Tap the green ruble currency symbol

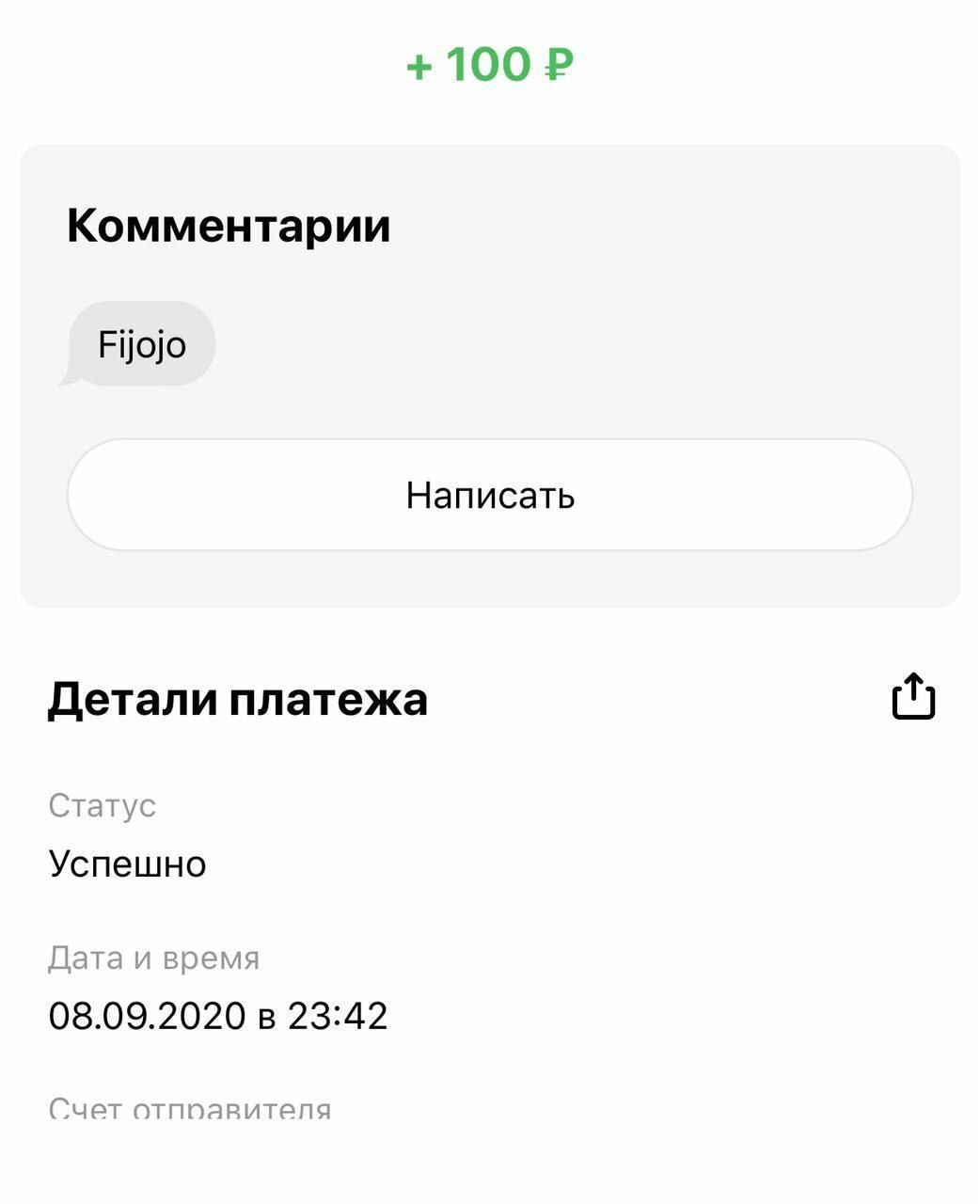(x=559, y=65)
